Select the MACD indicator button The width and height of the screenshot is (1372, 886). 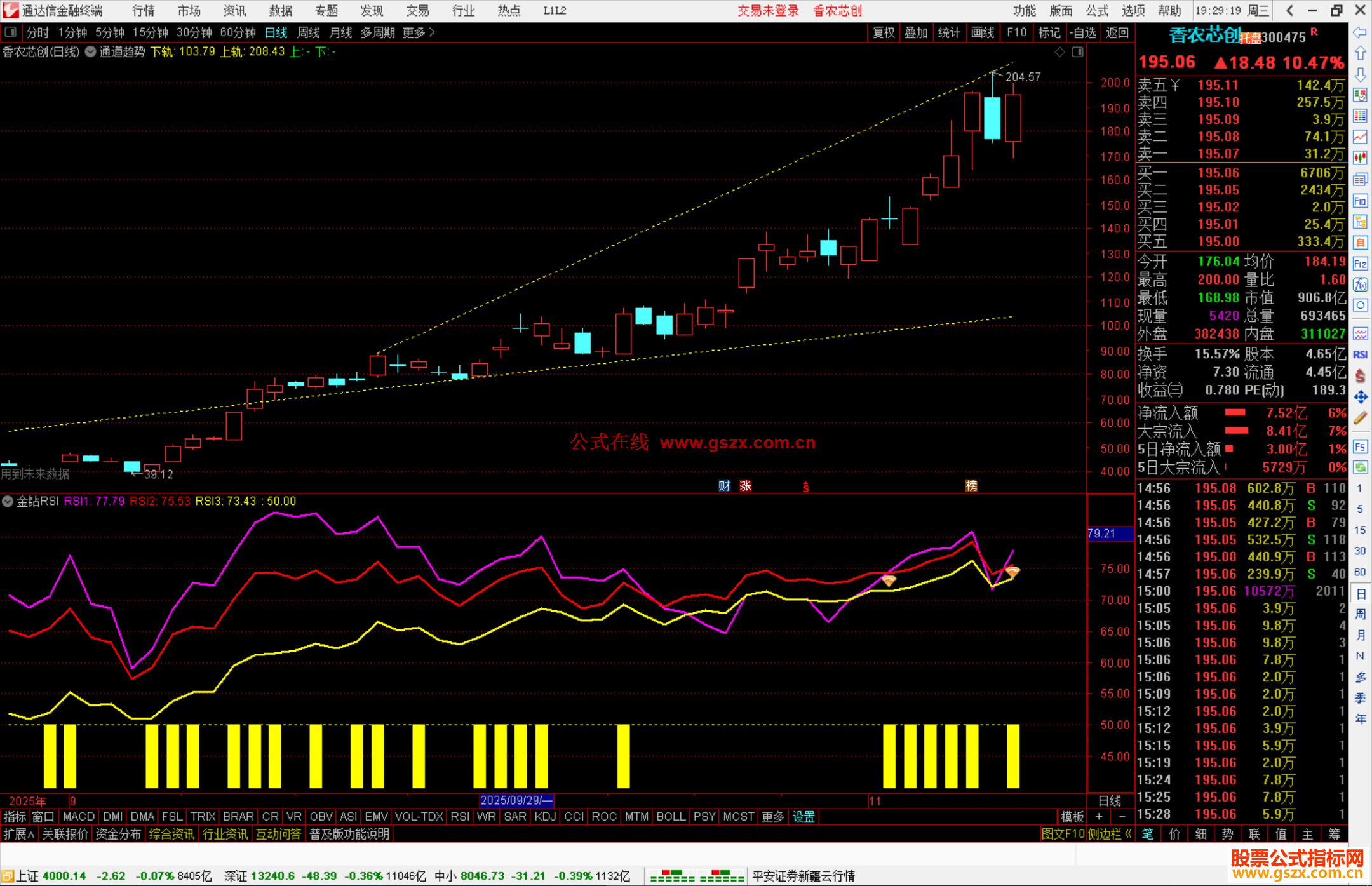point(79,817)
